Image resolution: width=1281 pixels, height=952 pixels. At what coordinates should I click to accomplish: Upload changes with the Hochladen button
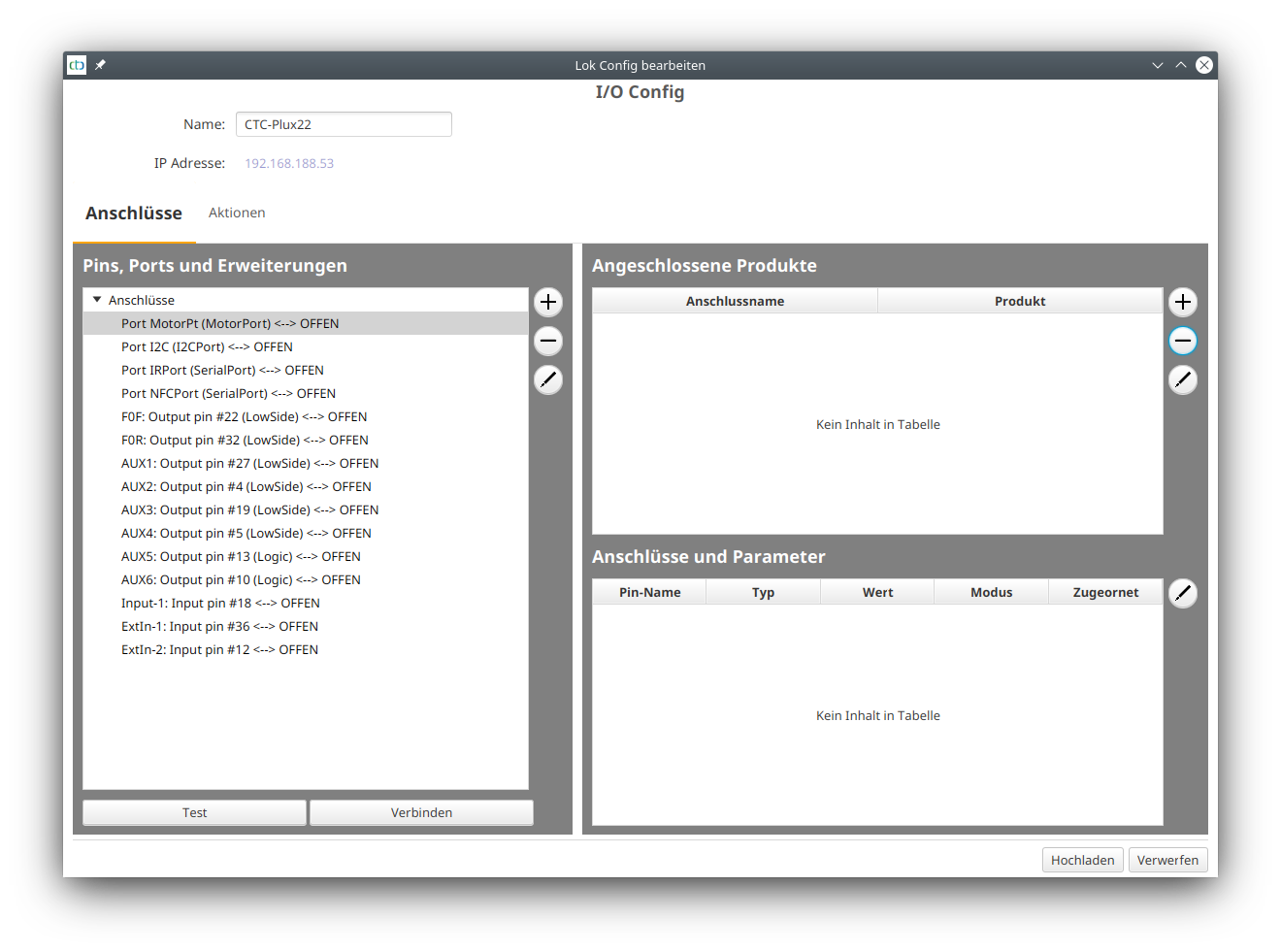click(x=1082, y=860)
